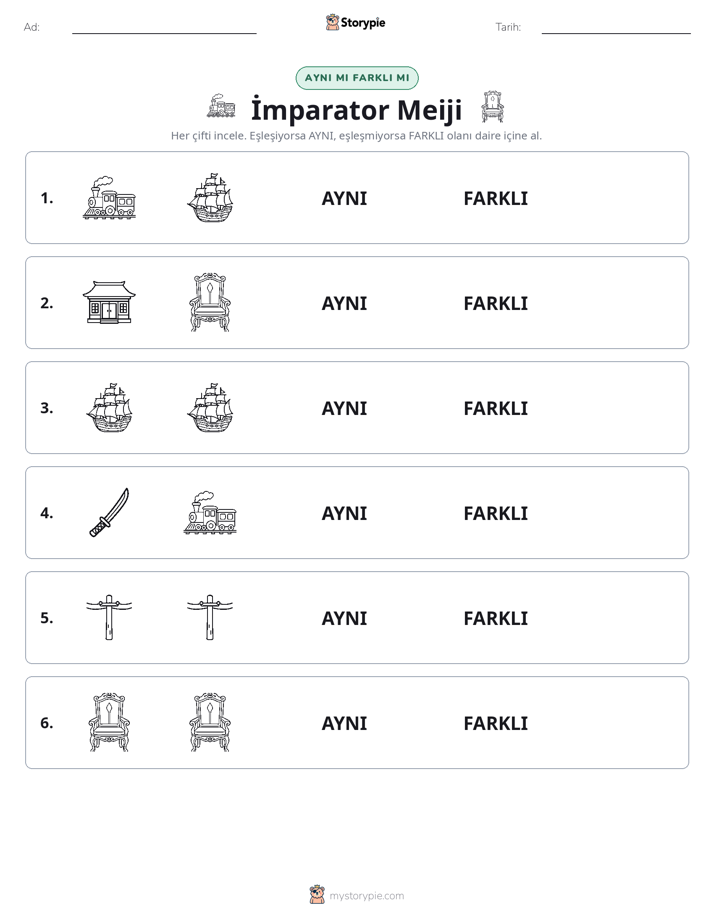Click the Tarih date input line
Screen dimensions: 714x924
616,27
